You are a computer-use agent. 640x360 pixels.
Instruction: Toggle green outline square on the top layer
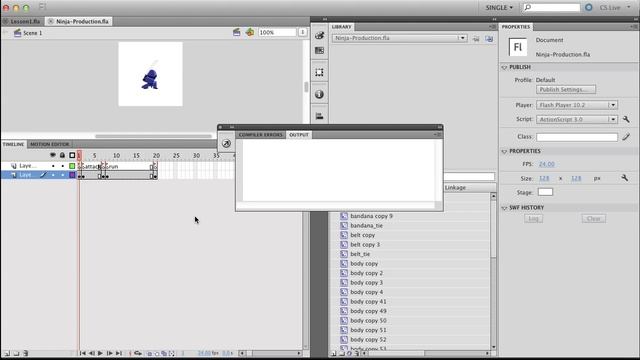72,166
